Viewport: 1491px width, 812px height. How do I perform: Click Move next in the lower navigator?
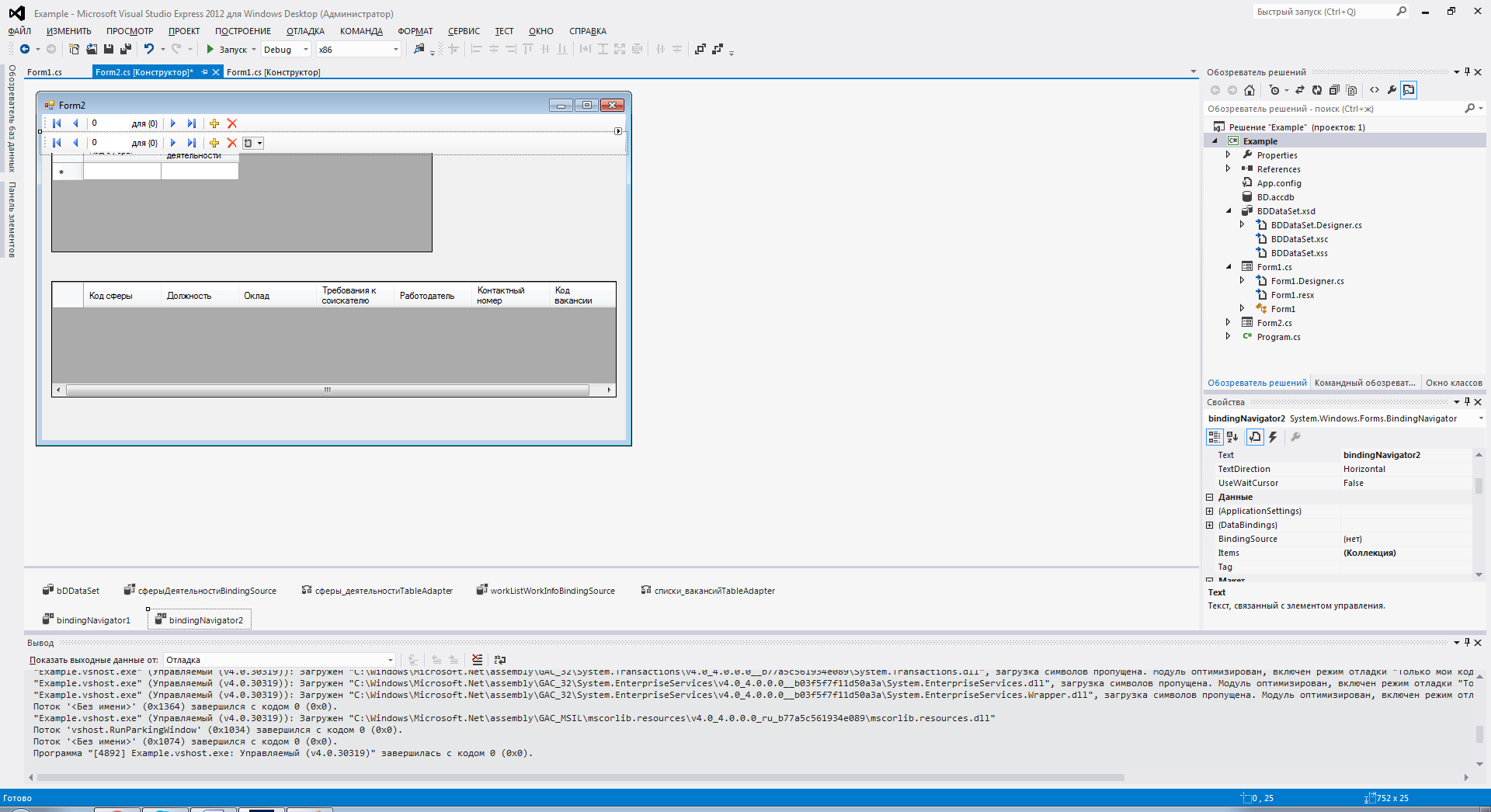pos(173,143)
